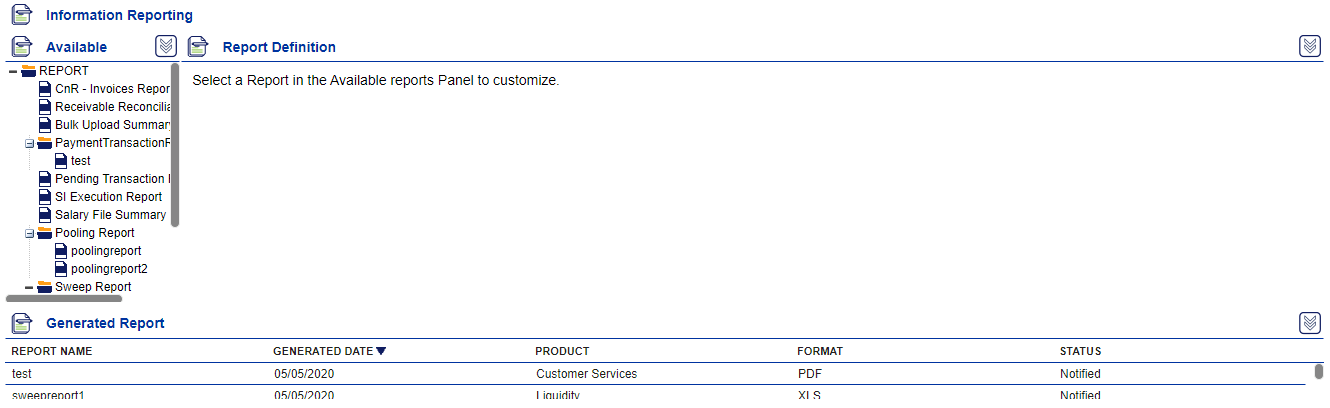This screenshot has height=408, width=1330.
Task: Select the poolingreport tree item
Action: (106, 251)
